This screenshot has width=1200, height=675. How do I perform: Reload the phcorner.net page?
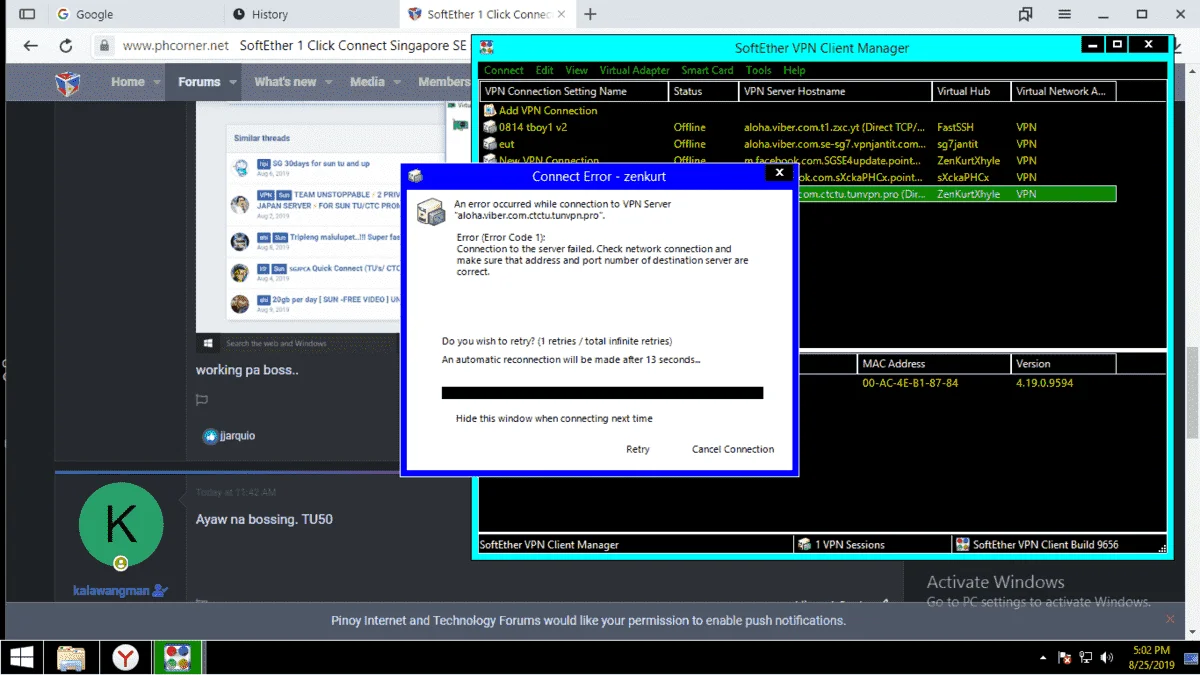66,45
